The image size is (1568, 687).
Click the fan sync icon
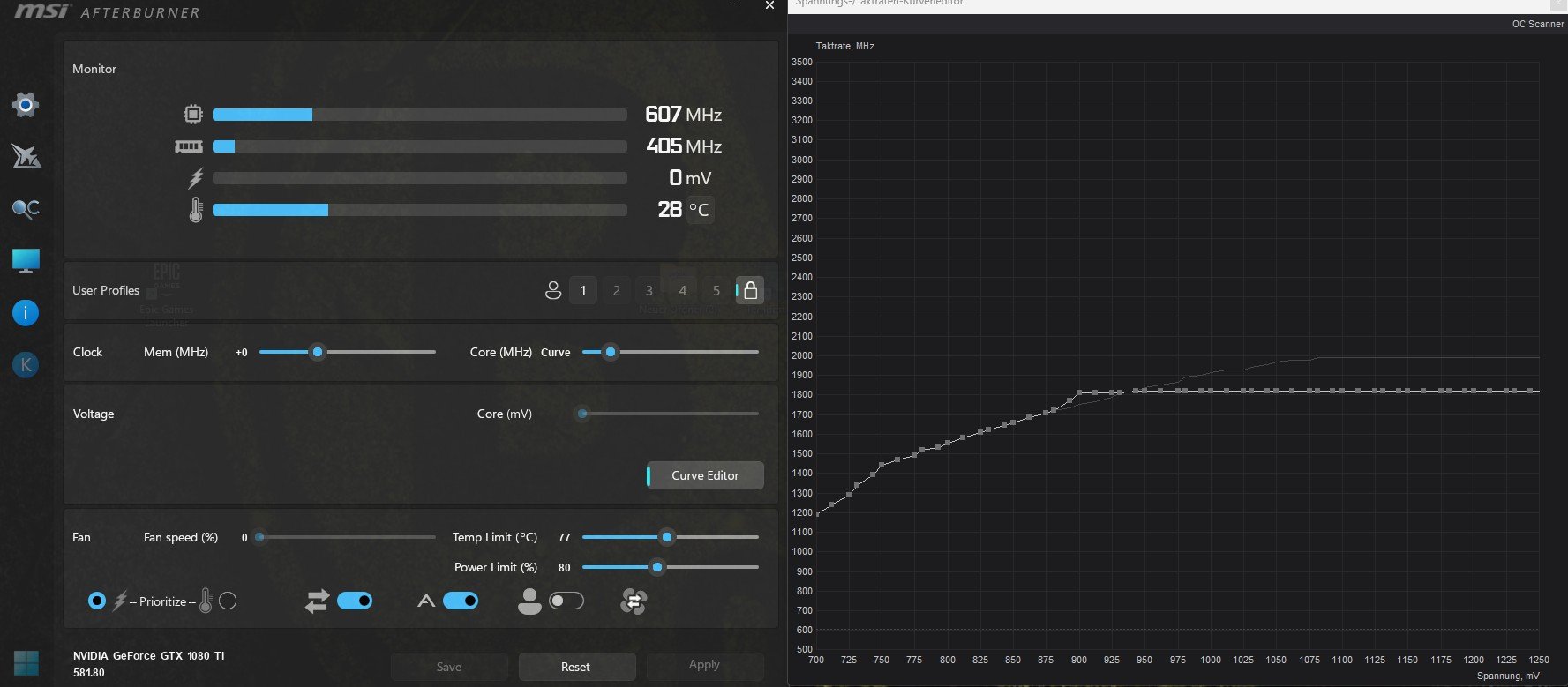pyautogui.click(x=634, y=601)
